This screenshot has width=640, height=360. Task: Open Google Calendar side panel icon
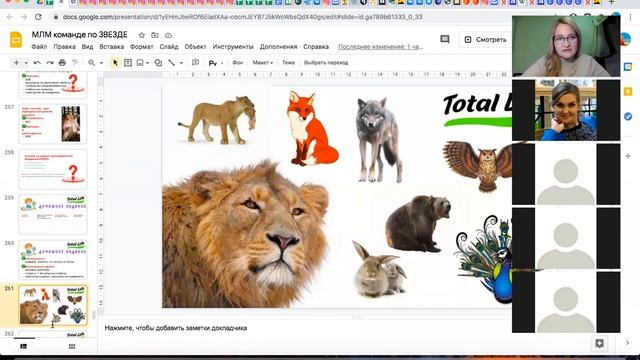point(628,67)
